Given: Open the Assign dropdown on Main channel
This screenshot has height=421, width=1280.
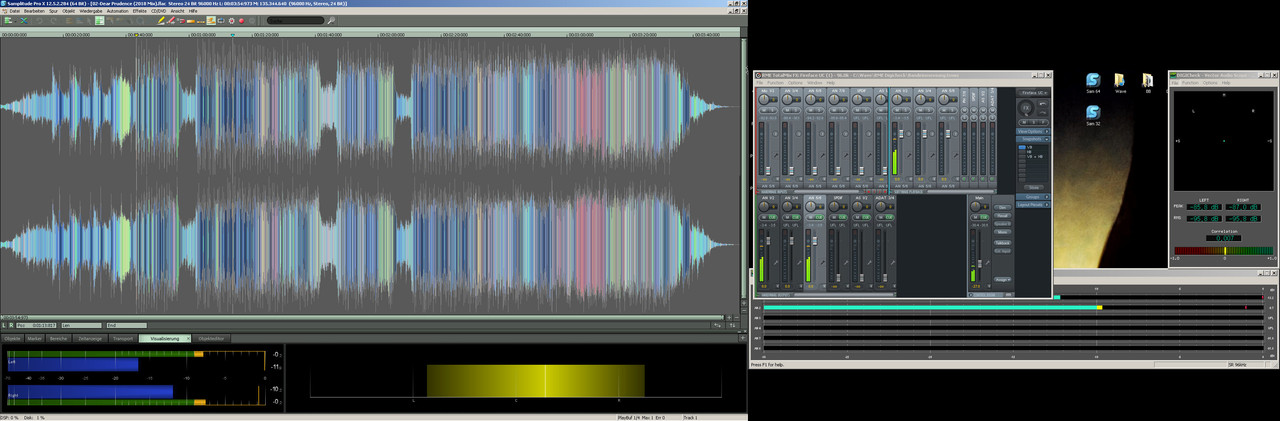Looking at the screenshot, I should click(1002, 279).
